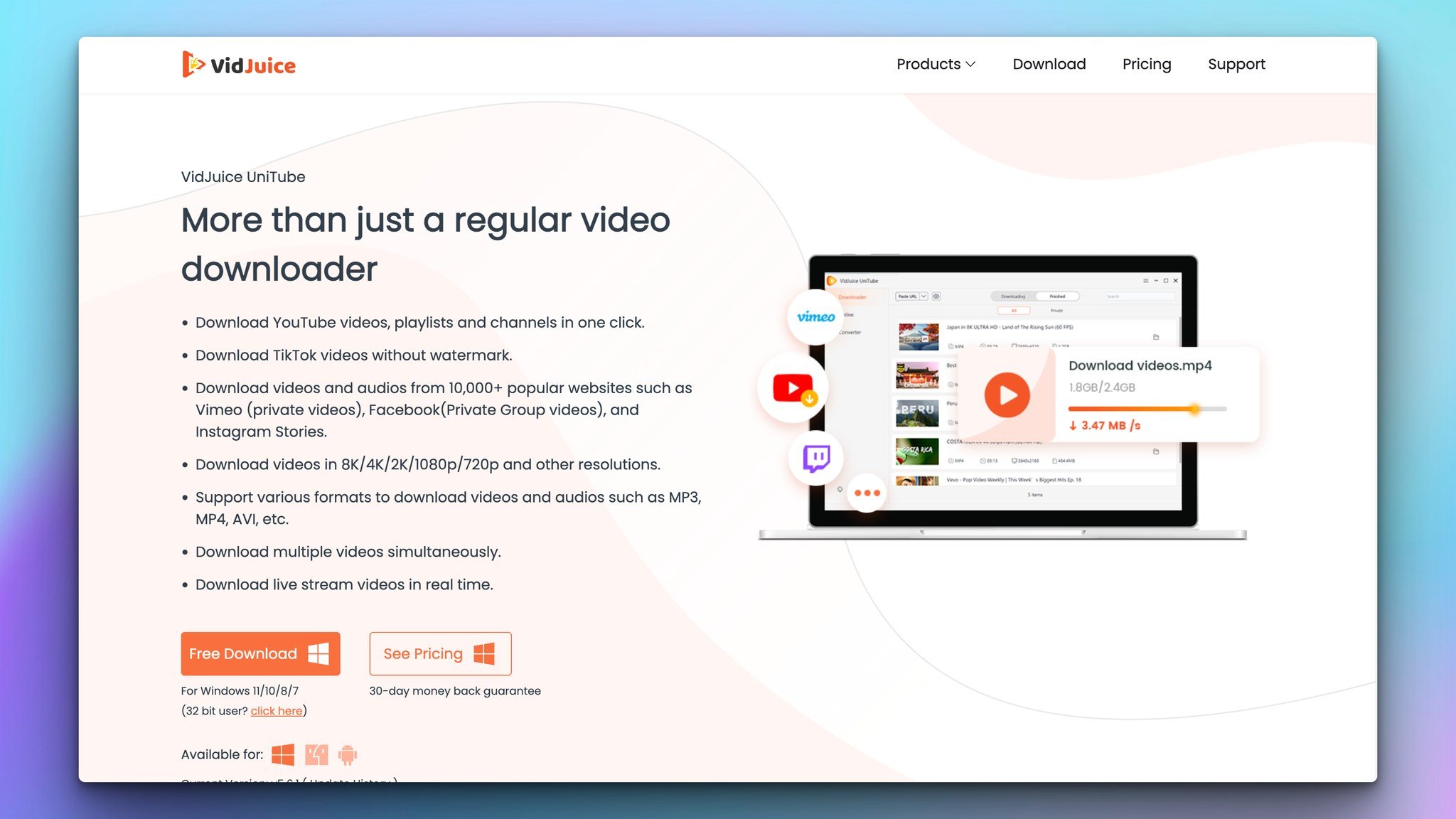1456x819 pixels.
Task: Click the Download navigation tab
Action: 1049,64
